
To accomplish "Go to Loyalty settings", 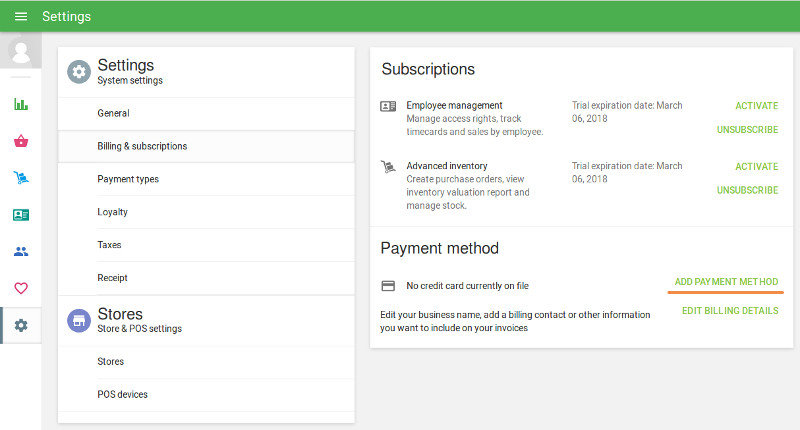I will (112, 213).
